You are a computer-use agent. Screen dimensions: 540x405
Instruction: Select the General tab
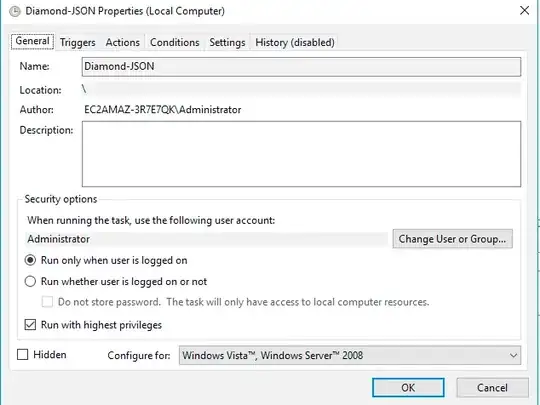point(32,41)
